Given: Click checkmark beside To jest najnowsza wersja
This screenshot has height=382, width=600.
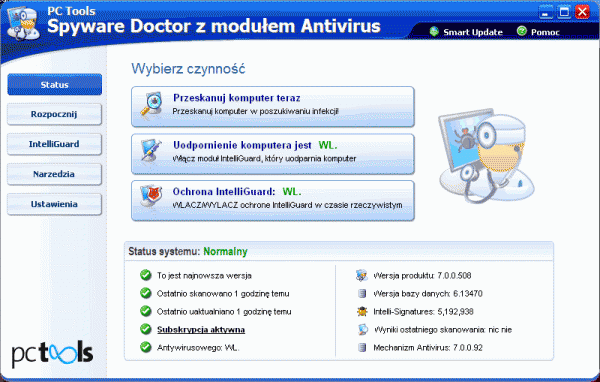Looking at the screenshot, I should pos(145,275).
